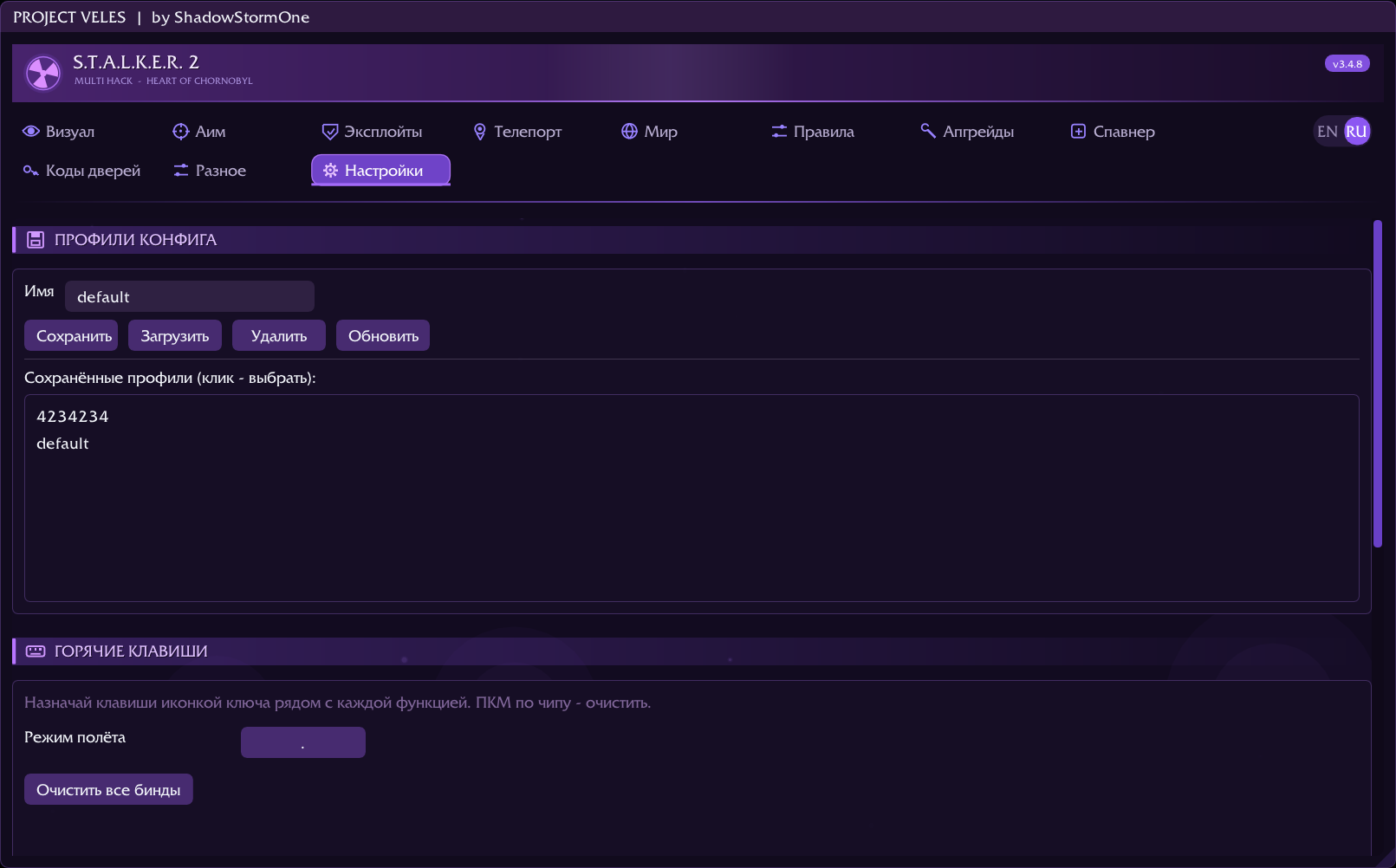Click the ПРОФИЛИ КОНФИГА section title
Viewport: 1396px width, 868px height.
135,240
